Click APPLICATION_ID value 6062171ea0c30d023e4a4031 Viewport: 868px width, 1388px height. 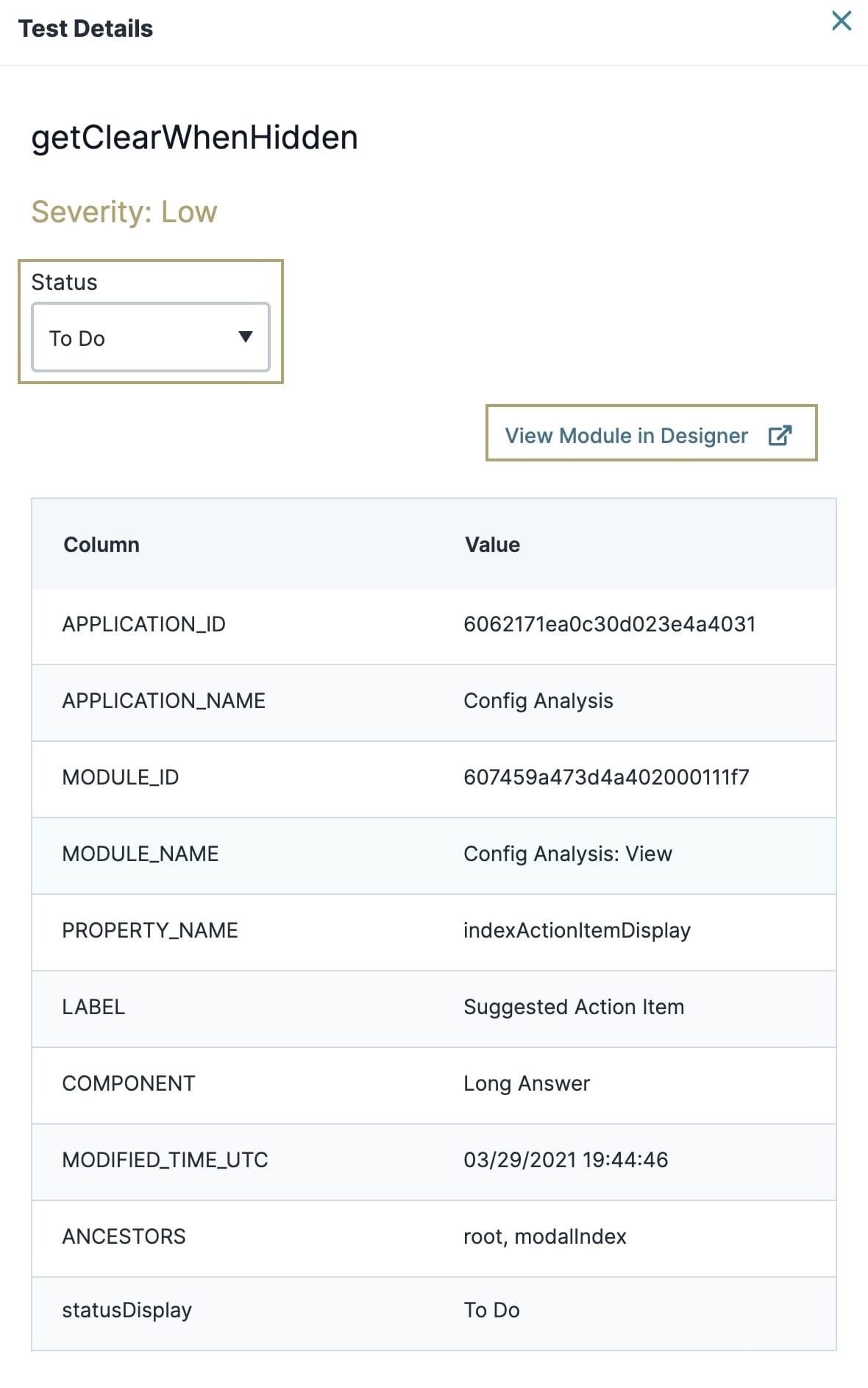tap(609, 624)
